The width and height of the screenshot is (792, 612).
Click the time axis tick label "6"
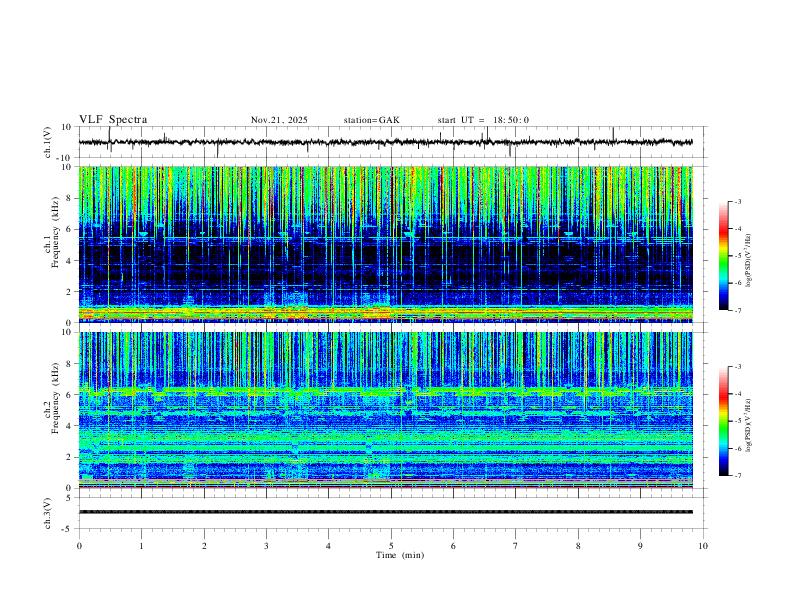(x=453, y=546)
